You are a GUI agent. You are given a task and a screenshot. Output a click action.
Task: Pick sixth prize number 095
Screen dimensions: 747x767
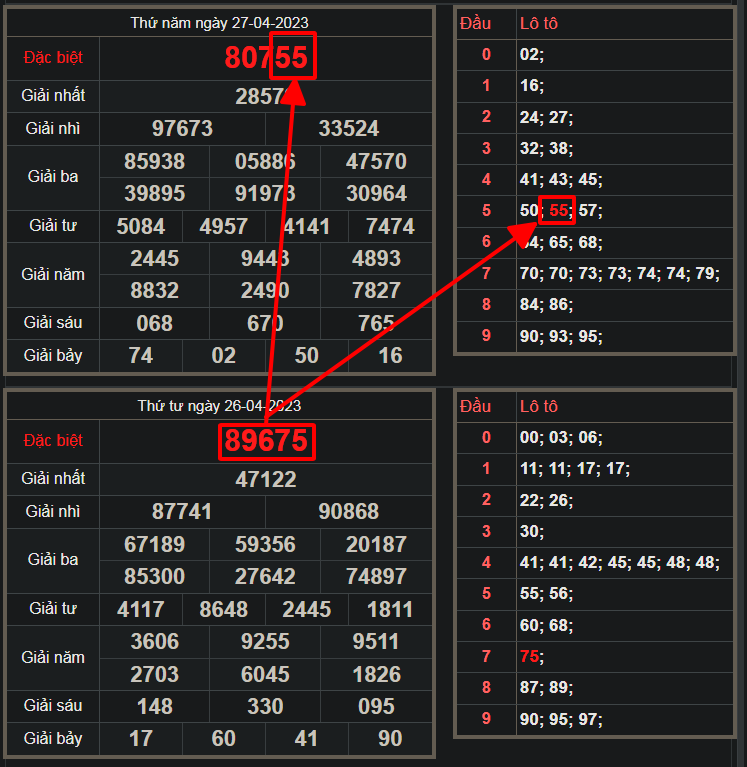[x=376, y=706]
